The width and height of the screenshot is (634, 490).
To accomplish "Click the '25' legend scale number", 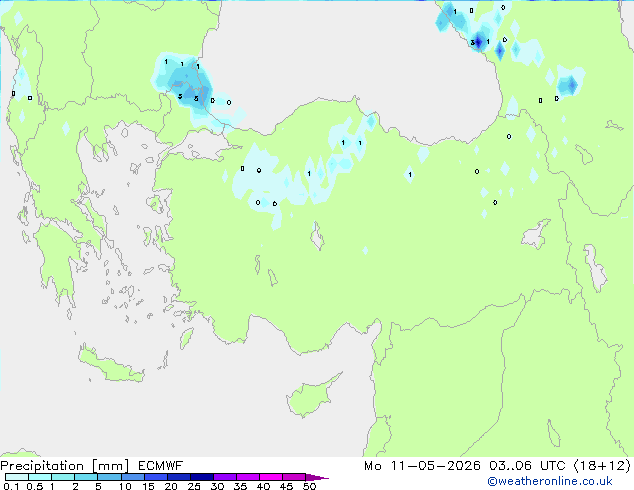I will coord(194,486).
